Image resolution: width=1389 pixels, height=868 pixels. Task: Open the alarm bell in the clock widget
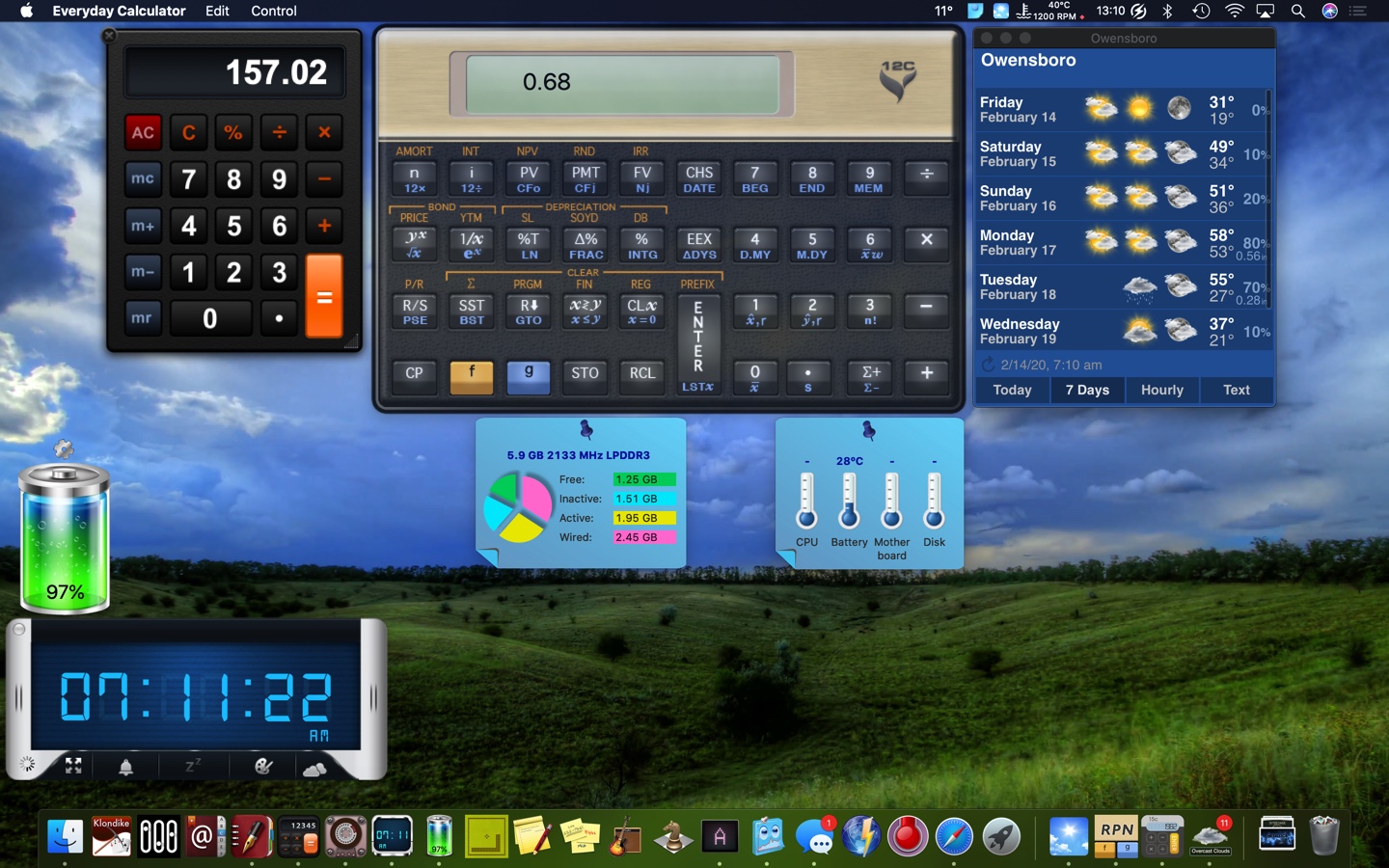(125, 768)
